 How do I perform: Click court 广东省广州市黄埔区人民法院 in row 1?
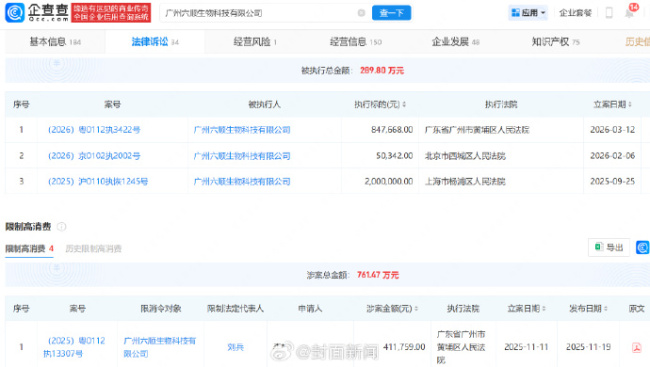[x=477, y=130]
